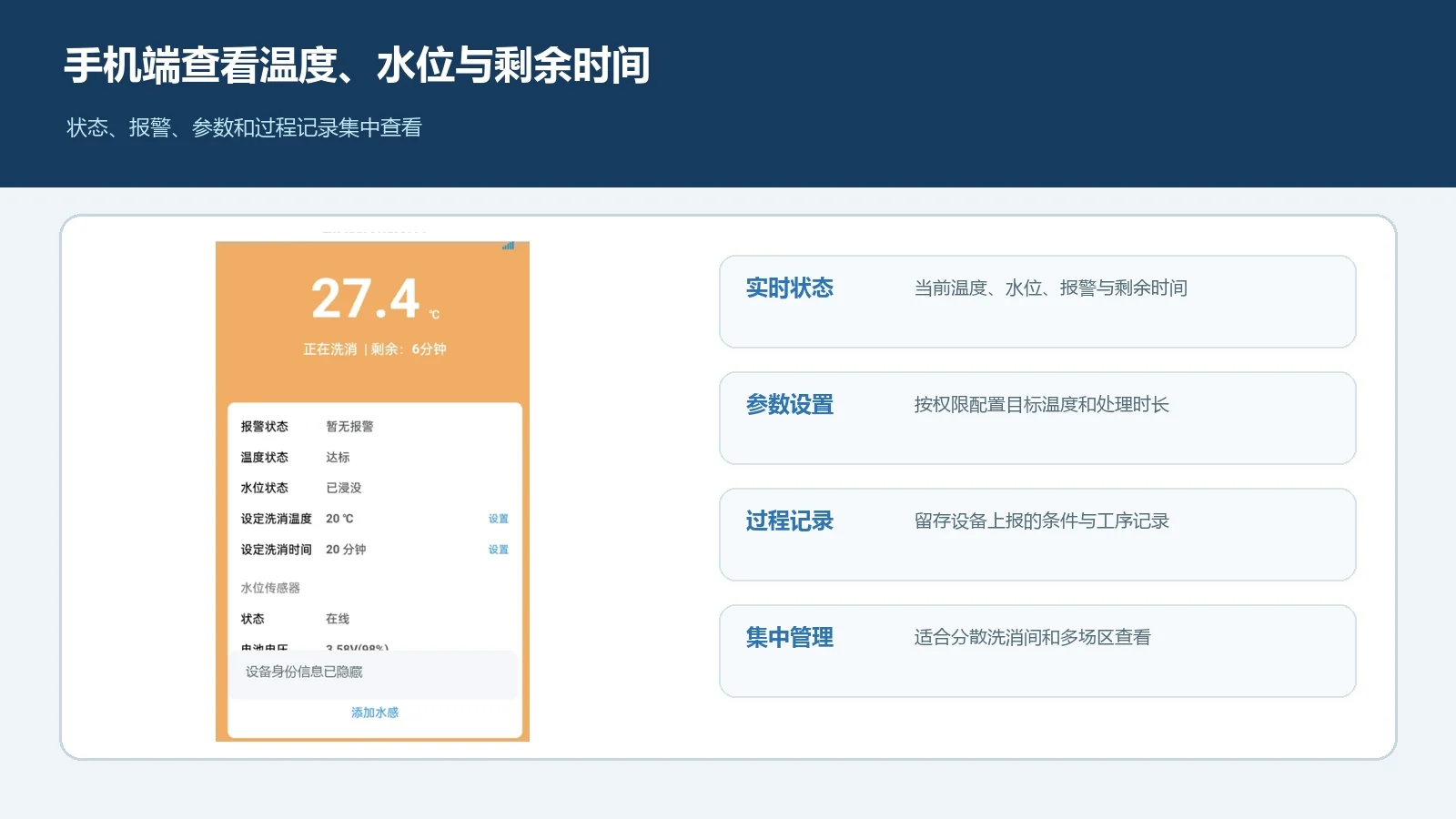This screenshot has height=819, width=1456.
Task: Click the 在线 status value
Action: click(338, 619)
